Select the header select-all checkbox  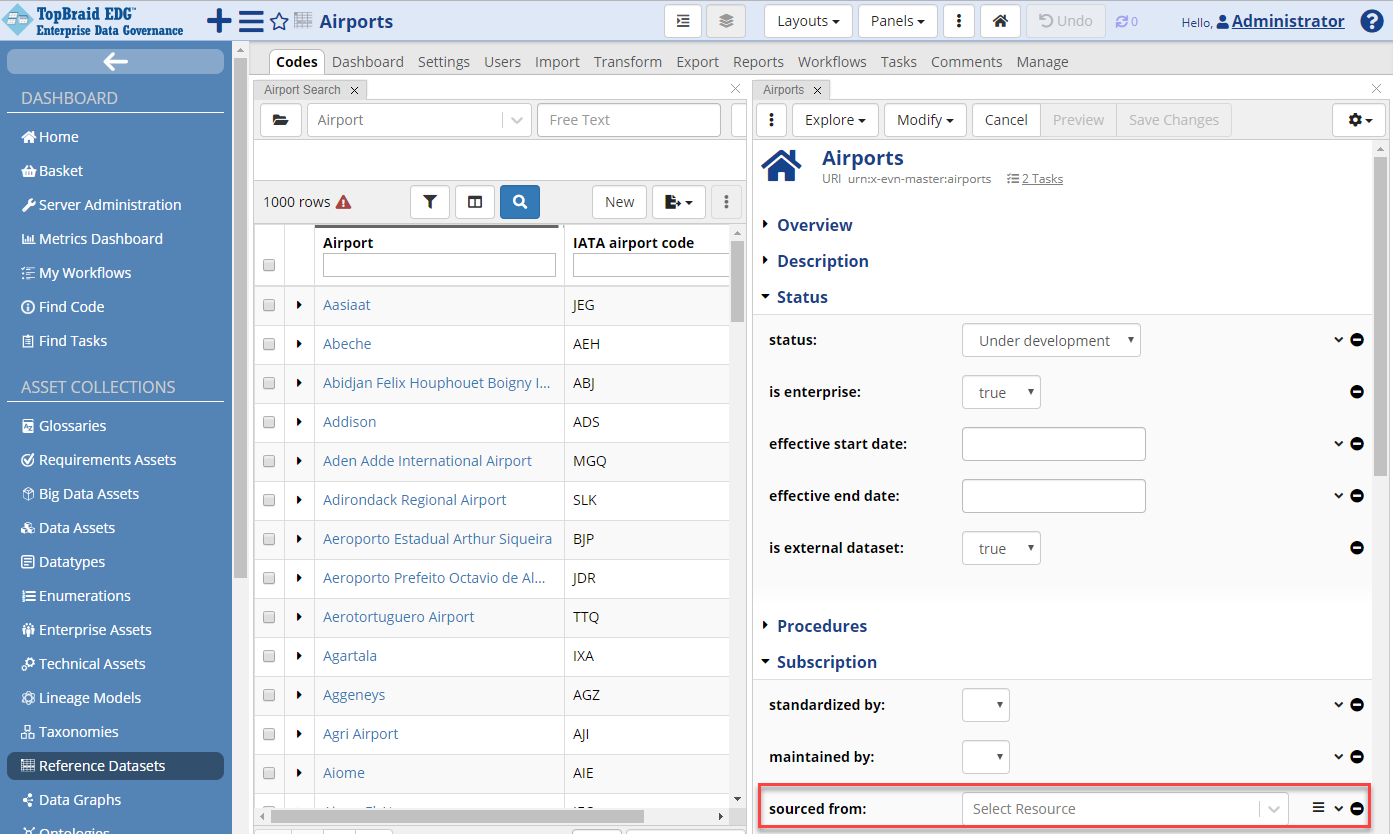[269, 265]
